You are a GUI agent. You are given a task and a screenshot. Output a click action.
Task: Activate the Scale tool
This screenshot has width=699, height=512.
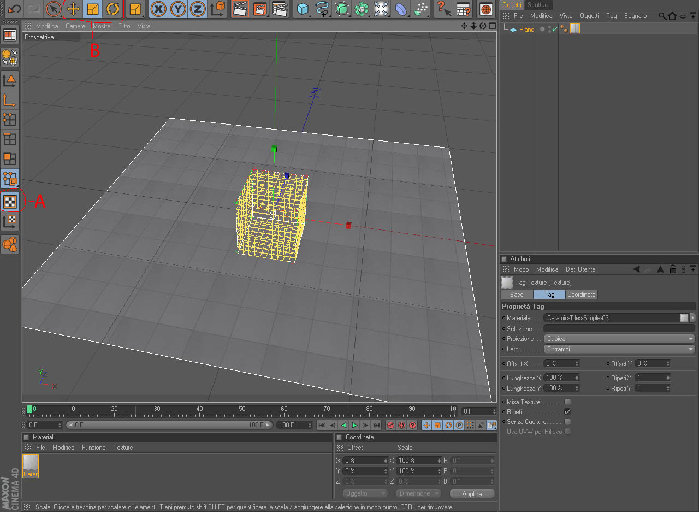coord(93,8)
